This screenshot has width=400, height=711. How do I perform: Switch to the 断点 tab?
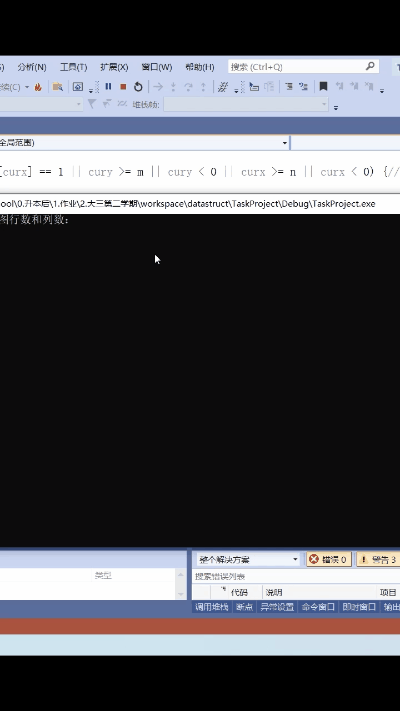click(244, 607)
